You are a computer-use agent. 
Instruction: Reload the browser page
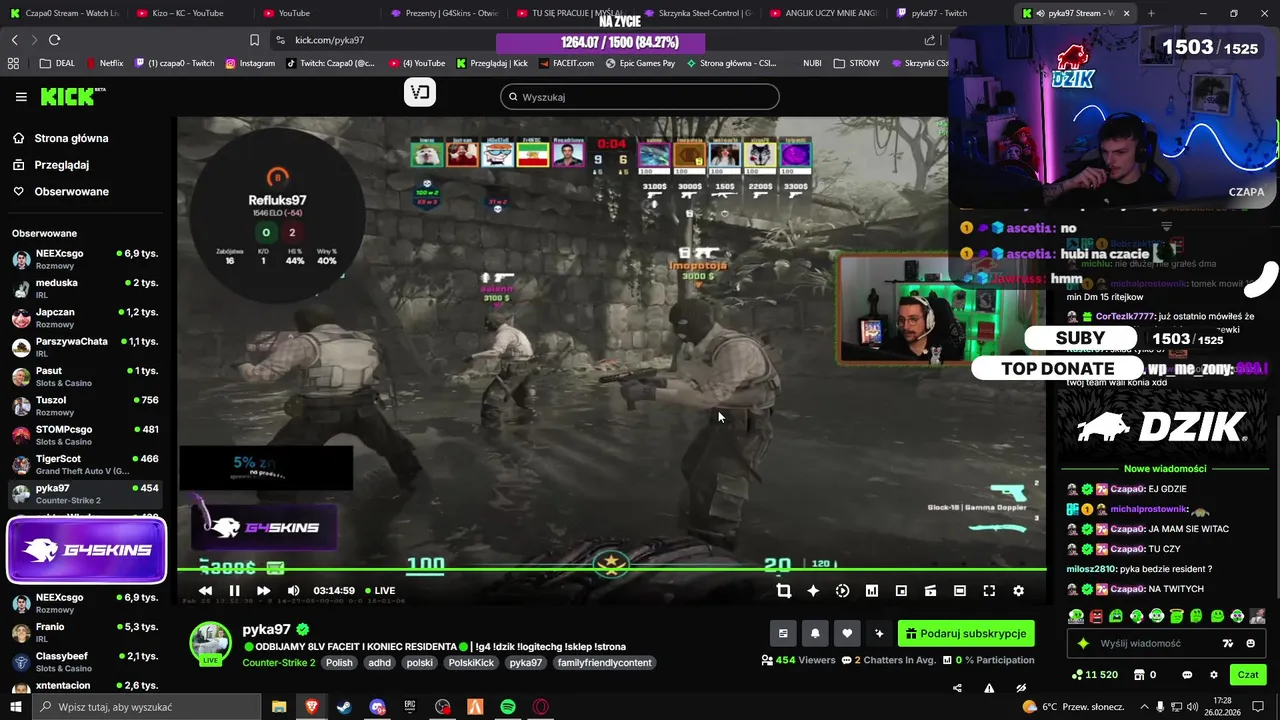pyautogui.click(x=54, y=40)
